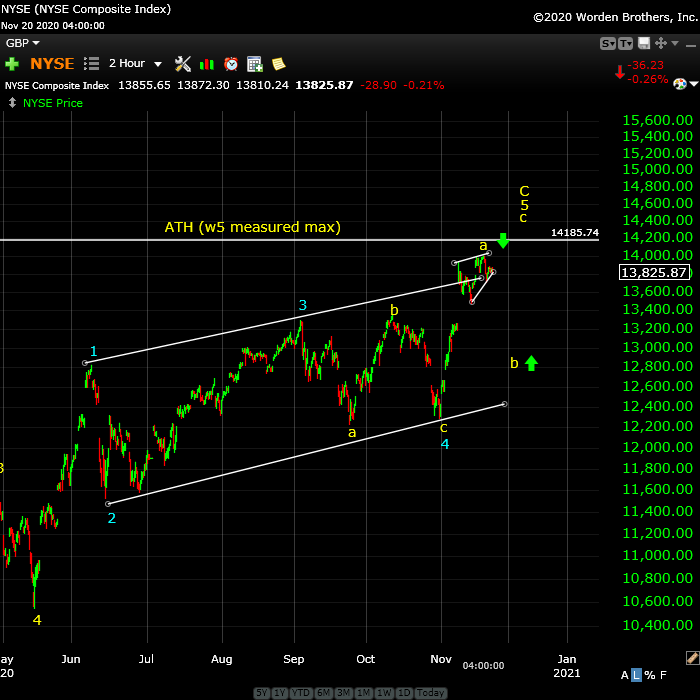Open the 2 Hour time frame dropdown

pyautogui.click(x=135, y=63)
